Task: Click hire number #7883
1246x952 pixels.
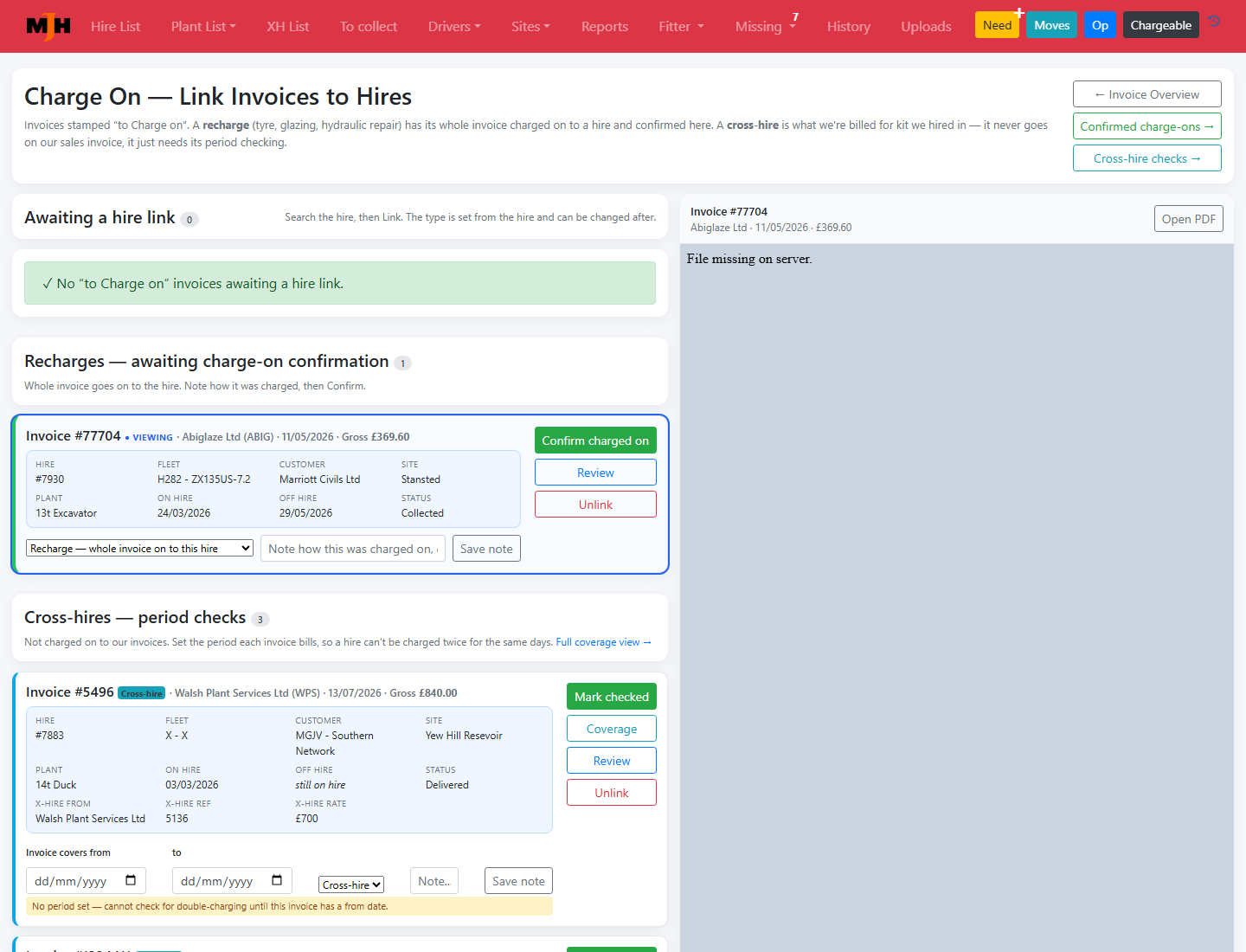Action: [49, 736]
